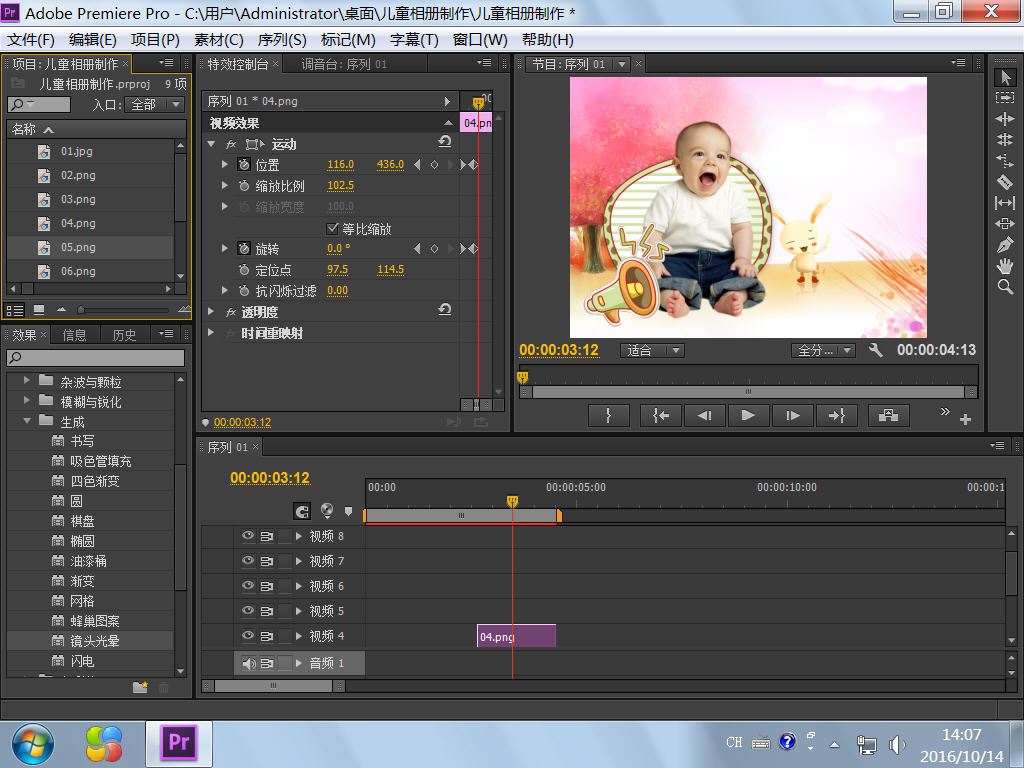Mute the Audio 1 track speaker toggle
The height and width of the screenshot is (768, 1024).
(248, 663)
